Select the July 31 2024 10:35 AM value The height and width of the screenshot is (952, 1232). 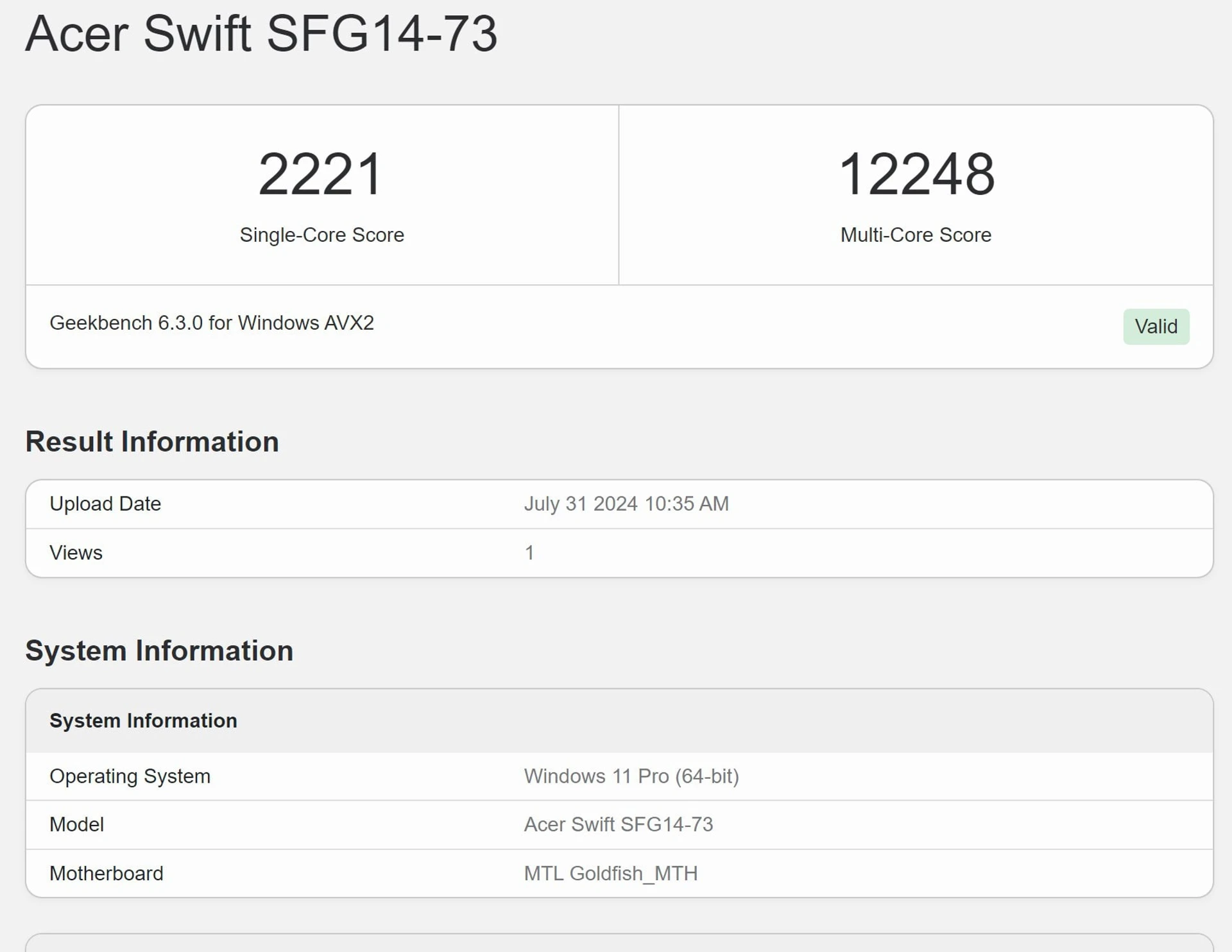point(626,504)
